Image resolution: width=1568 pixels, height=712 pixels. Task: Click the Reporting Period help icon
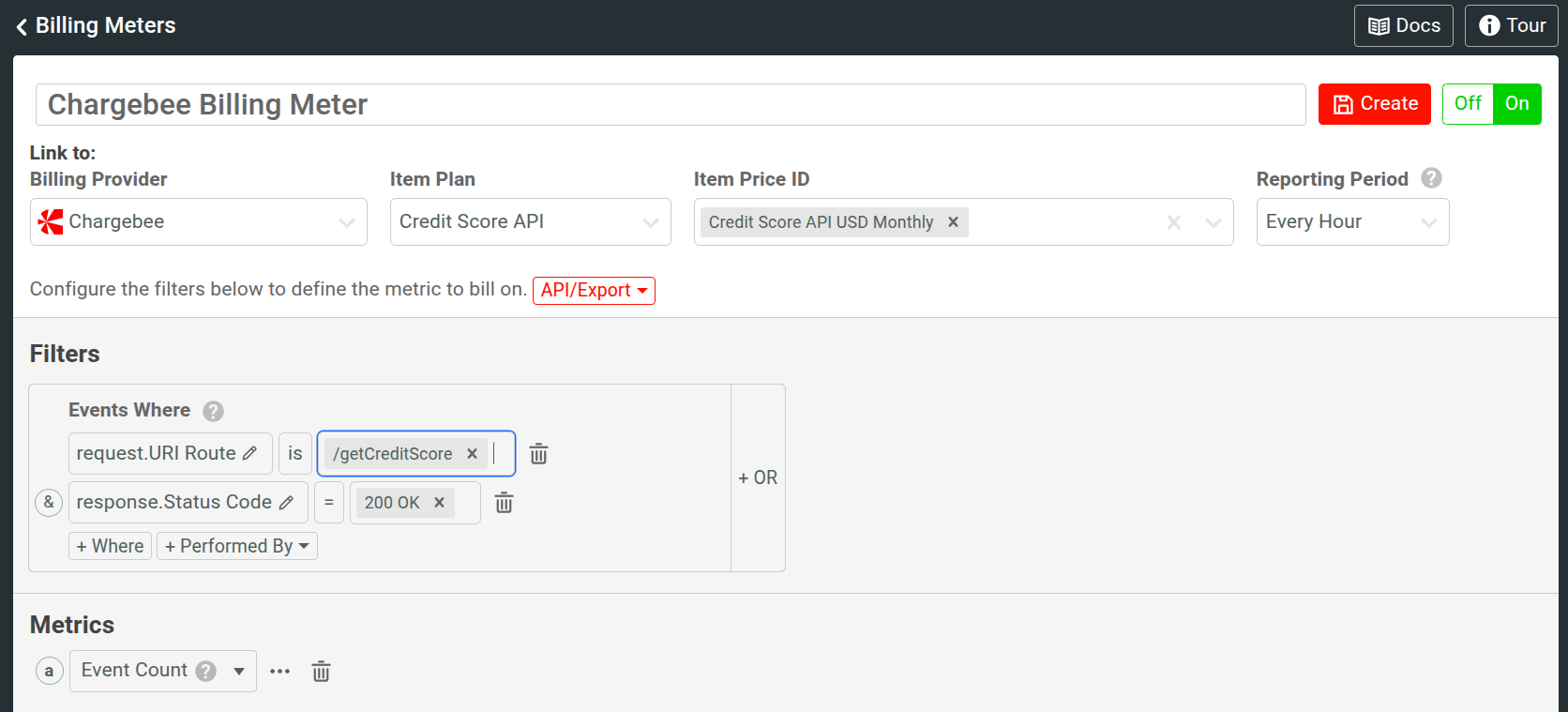1431,178
